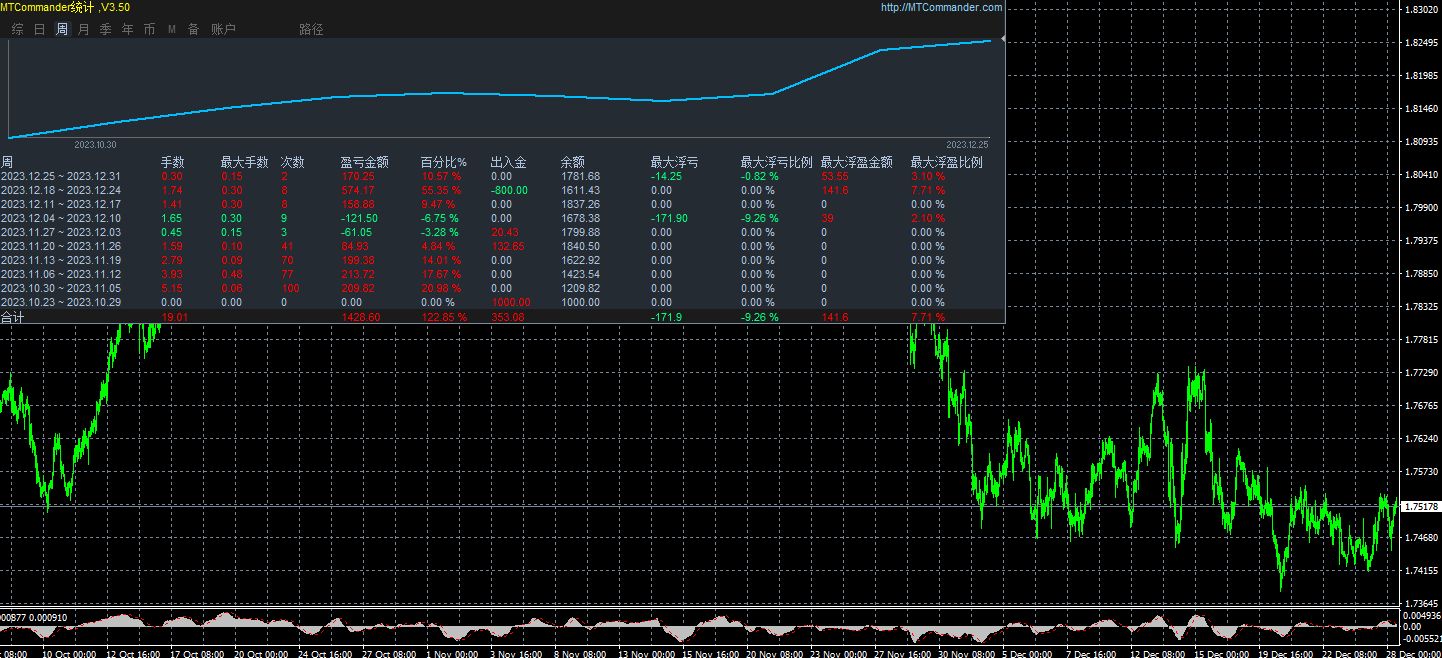
Task: Select the 周 weekly tab
Action: tap(62, 29)
